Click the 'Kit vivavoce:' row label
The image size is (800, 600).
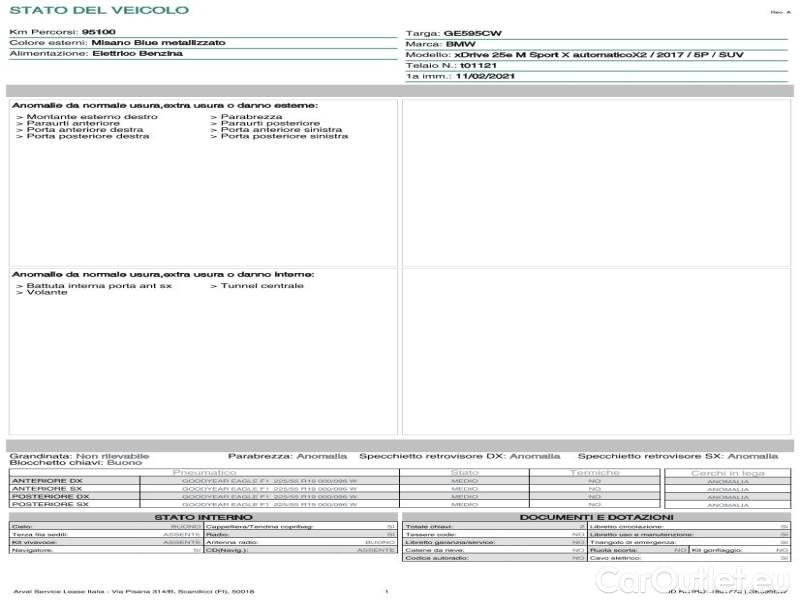click(x=34, y=542)
